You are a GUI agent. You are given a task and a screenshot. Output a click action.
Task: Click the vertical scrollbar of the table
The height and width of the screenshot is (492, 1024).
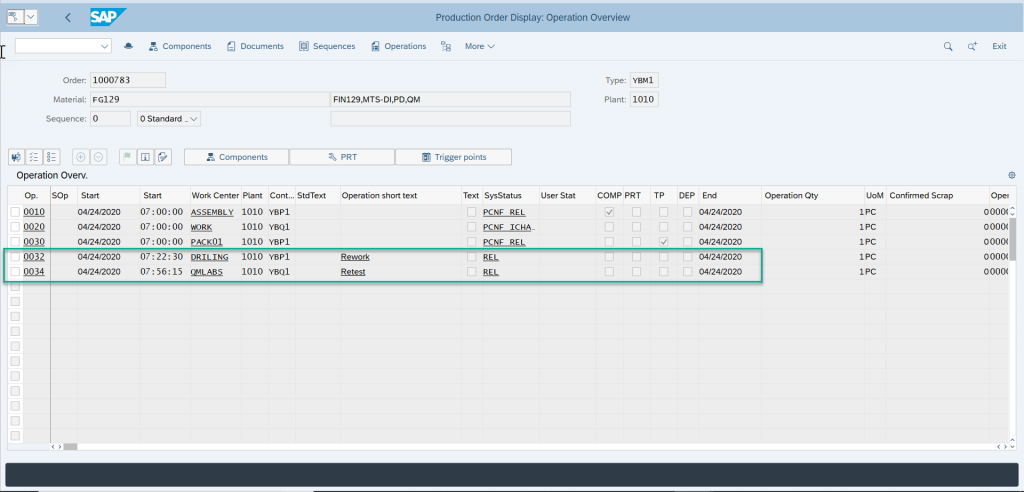(1013, 239)
